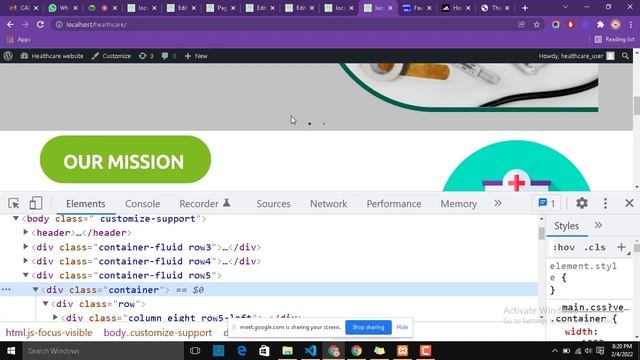This screenshot has height=360, width=640.
Task: Click Stop sharing in the screen share bar
Action: pos(368,327)
